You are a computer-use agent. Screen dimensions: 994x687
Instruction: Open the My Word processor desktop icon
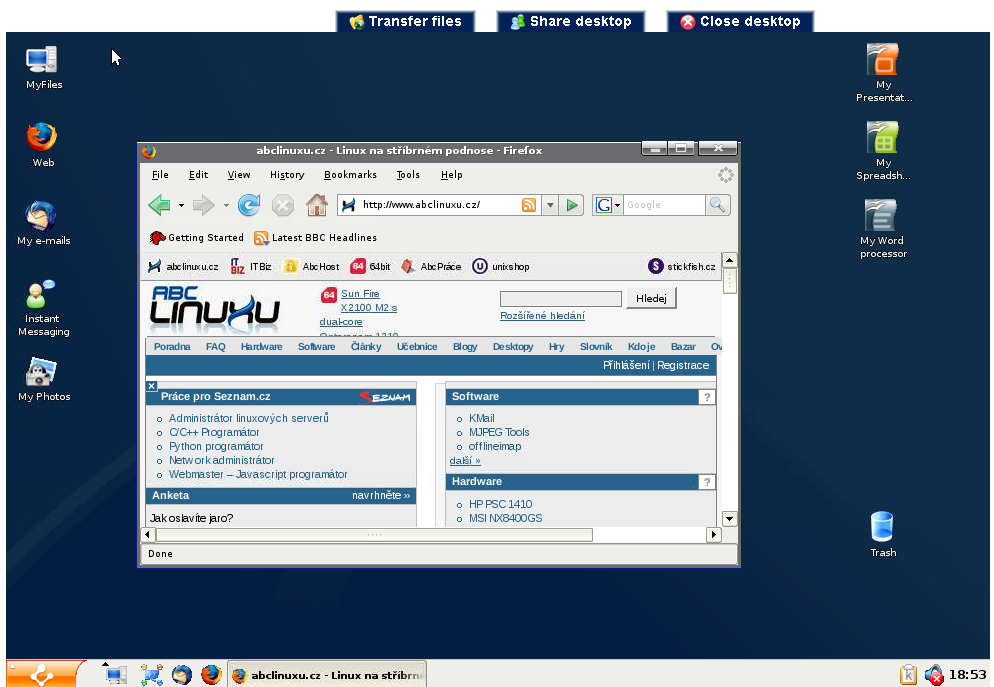coord(883,229)
